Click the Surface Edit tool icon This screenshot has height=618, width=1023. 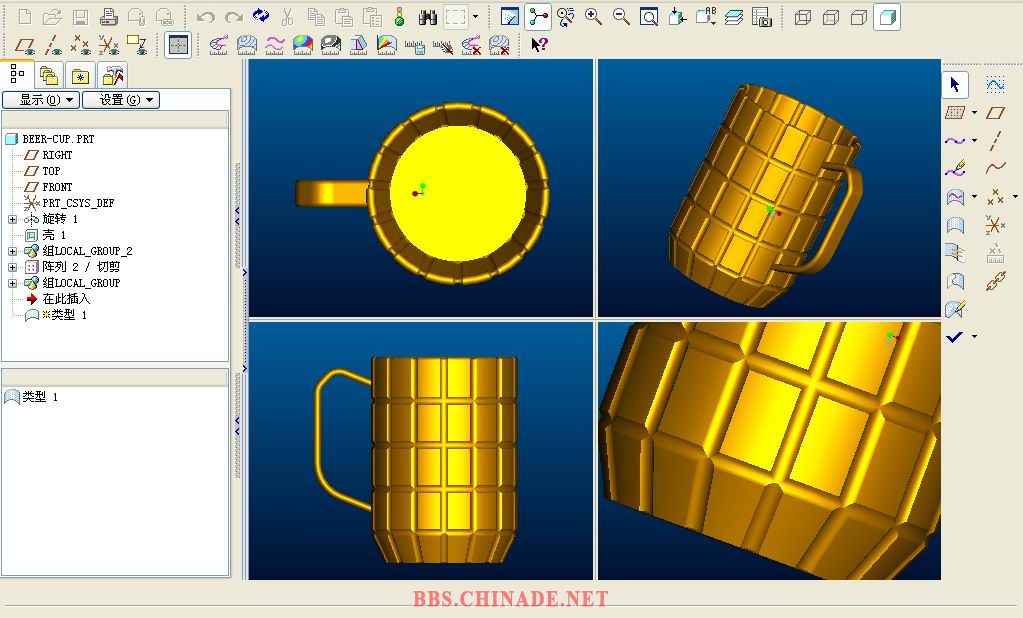click(955, 309)
